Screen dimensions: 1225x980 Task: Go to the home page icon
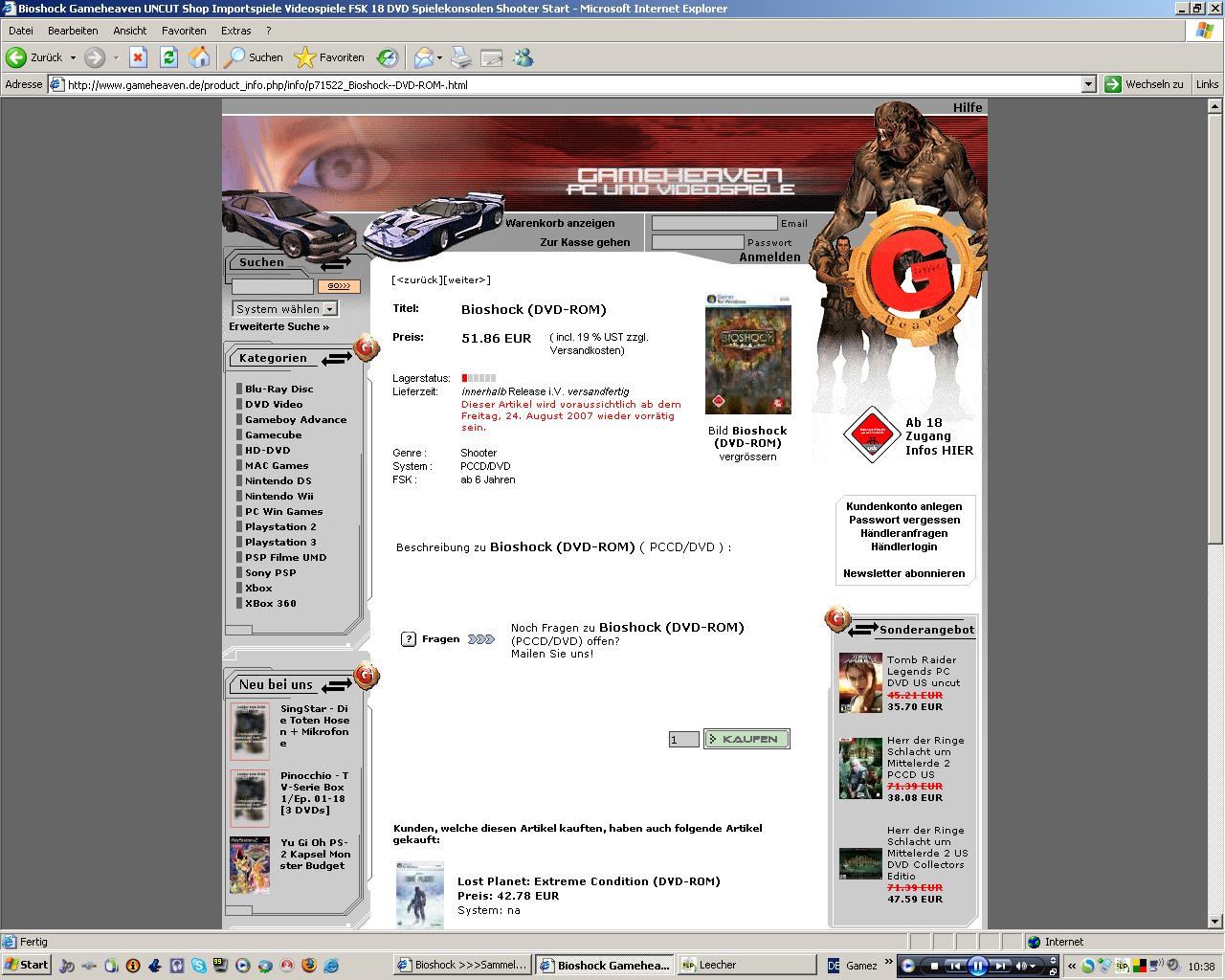point(199,57)
